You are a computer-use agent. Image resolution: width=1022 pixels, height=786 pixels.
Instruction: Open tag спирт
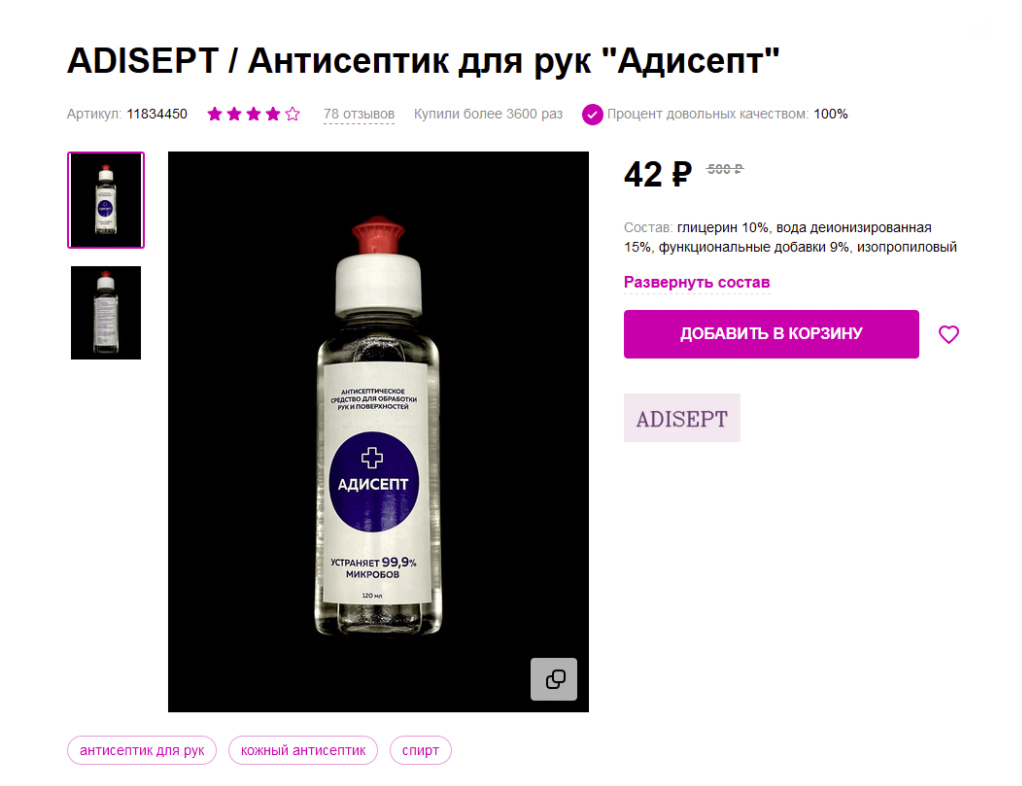420,751
